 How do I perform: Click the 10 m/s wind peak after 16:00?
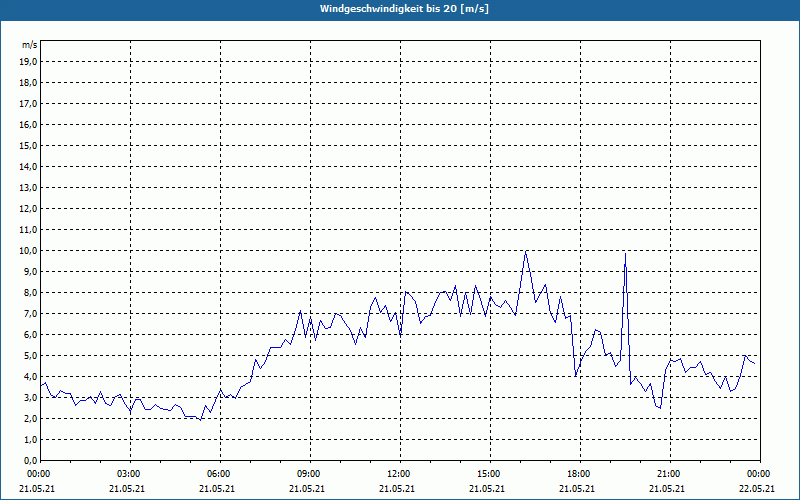526,251
